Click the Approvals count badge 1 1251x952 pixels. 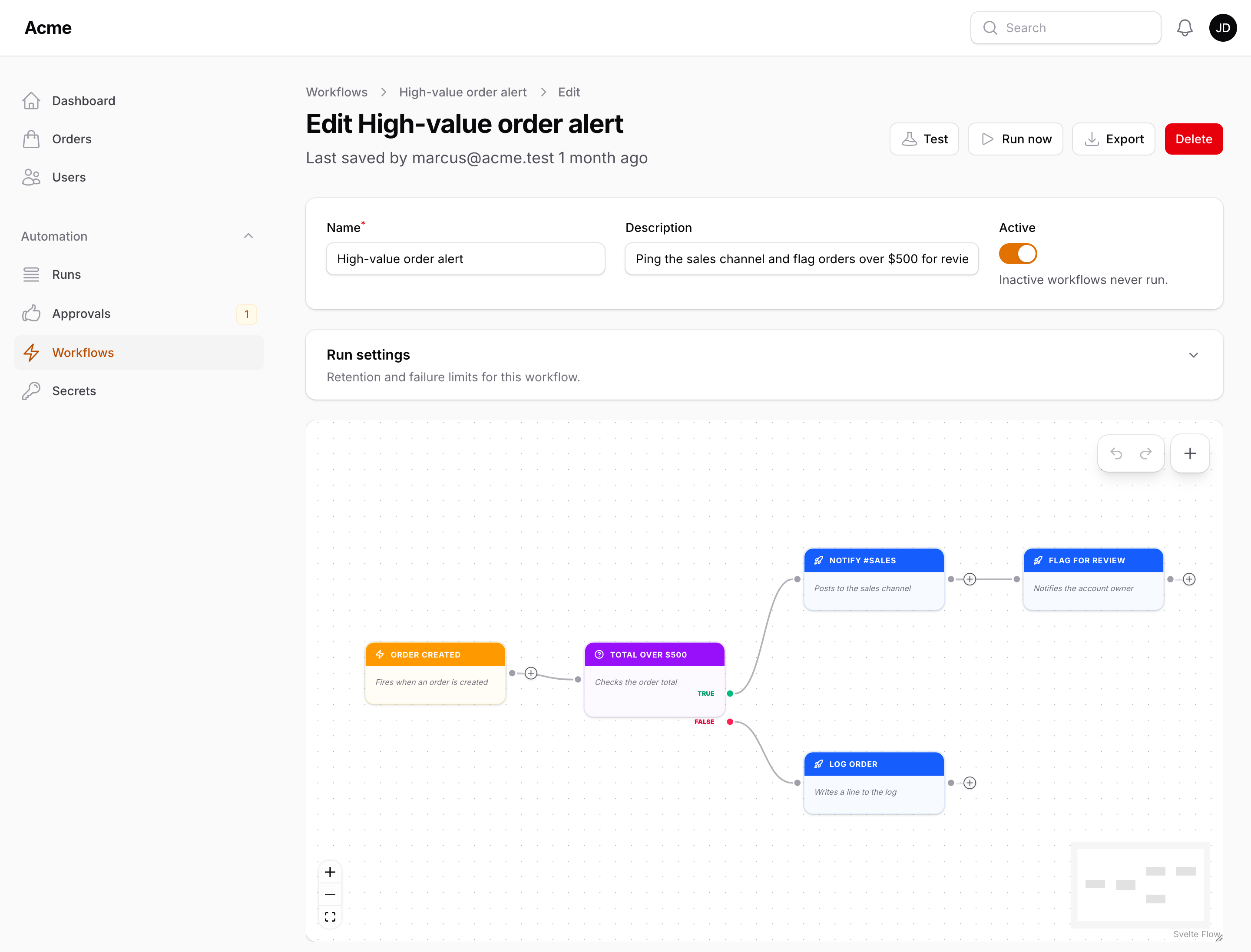[x=247, y=314]
